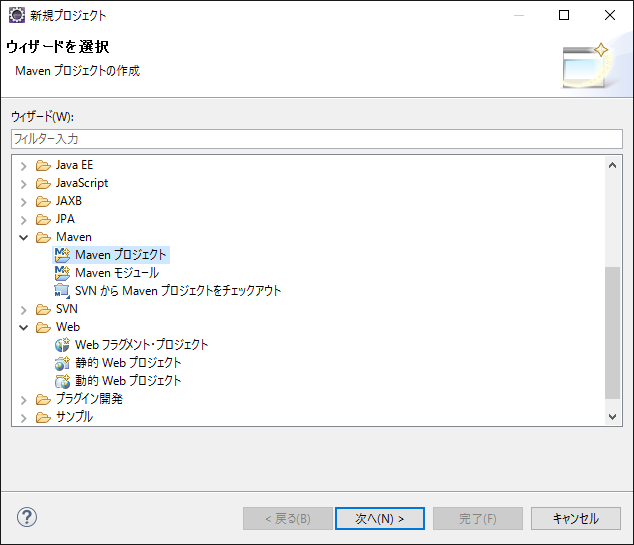Expand the サンプル category
Image resolution: width=634 pixels, height=545 pixels.
click(x=24, y=418)
